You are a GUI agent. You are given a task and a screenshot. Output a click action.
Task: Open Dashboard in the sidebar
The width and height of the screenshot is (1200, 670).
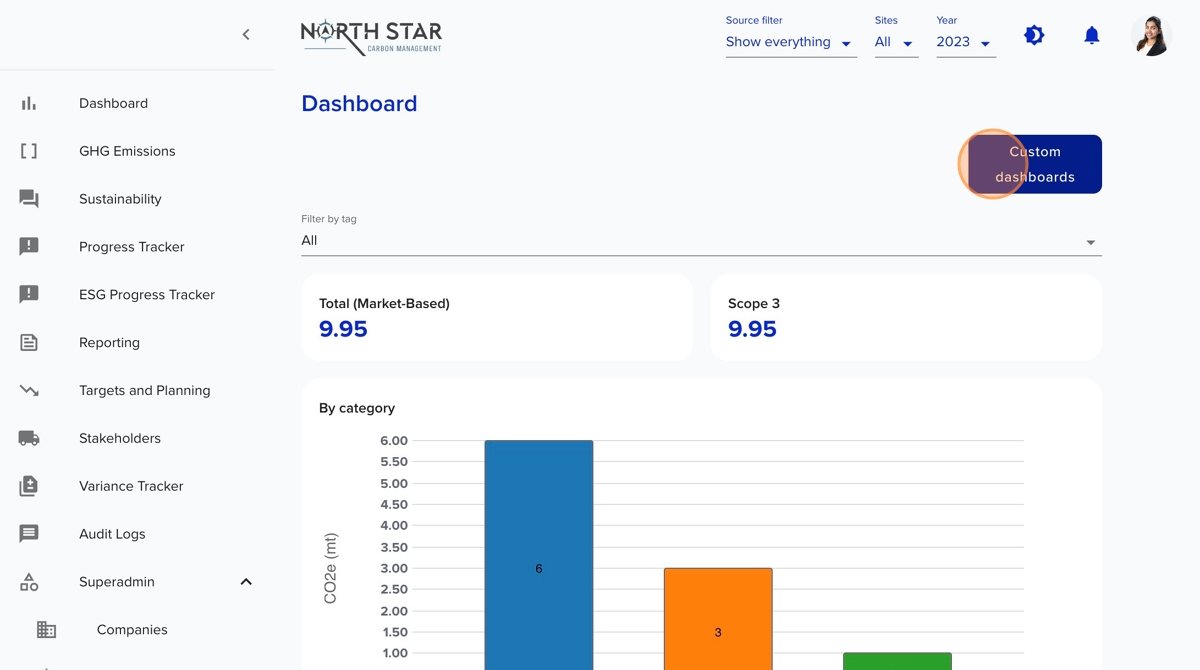point(113,103)
